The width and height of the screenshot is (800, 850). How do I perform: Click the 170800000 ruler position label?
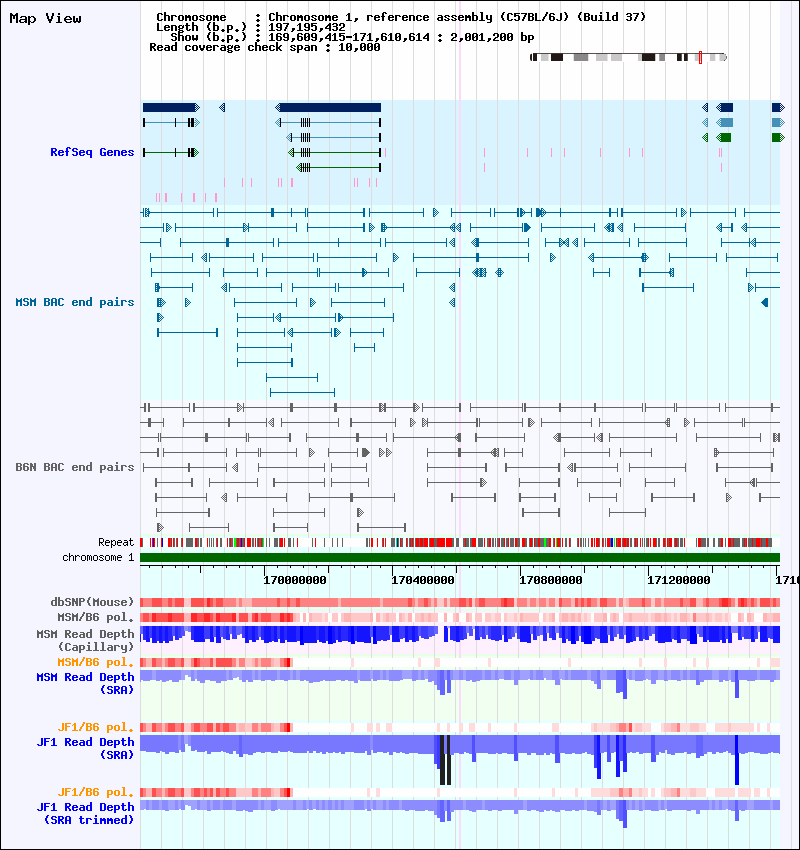point(551,580)
